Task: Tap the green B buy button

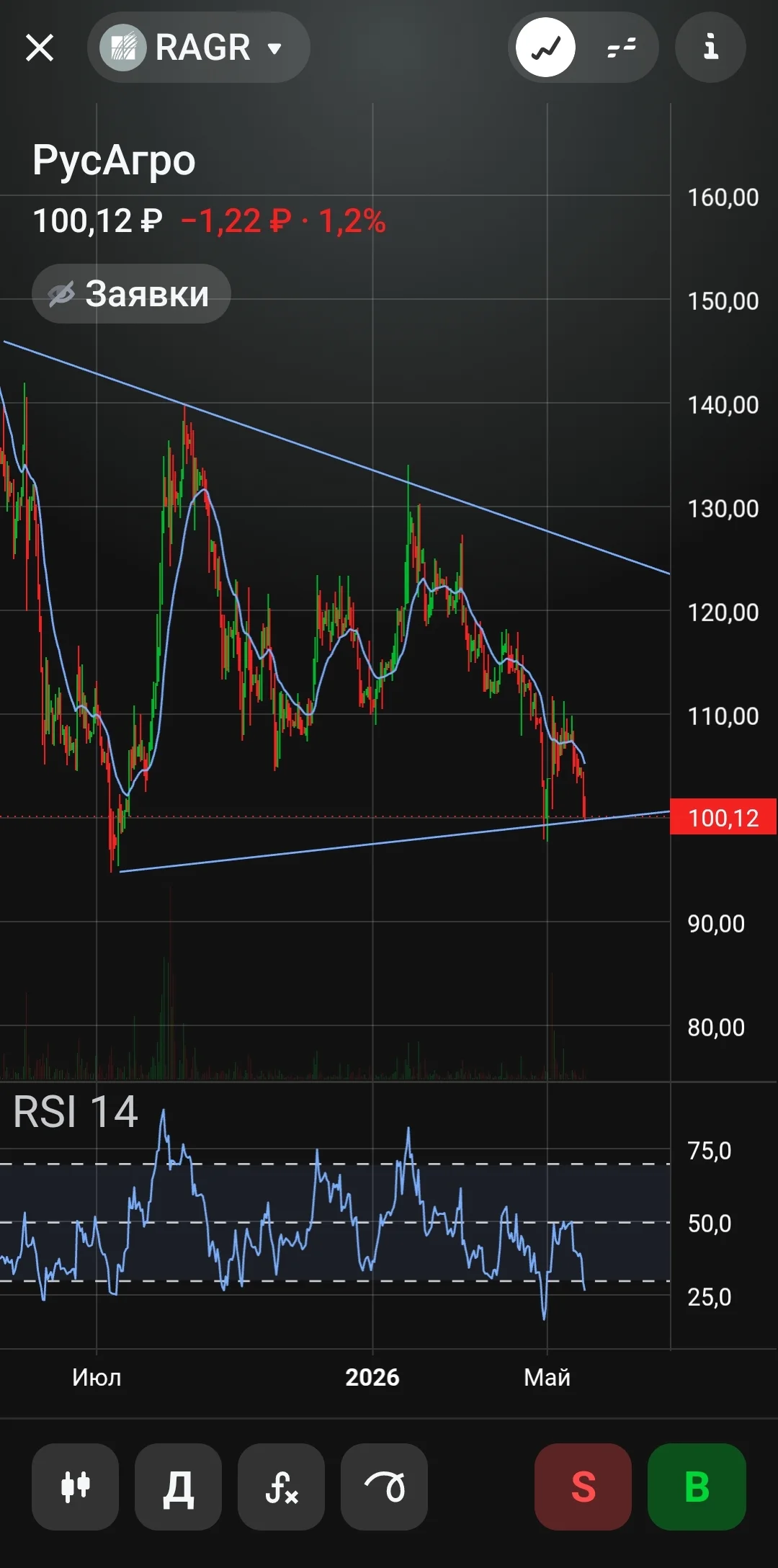Action: click(697, 1487)
